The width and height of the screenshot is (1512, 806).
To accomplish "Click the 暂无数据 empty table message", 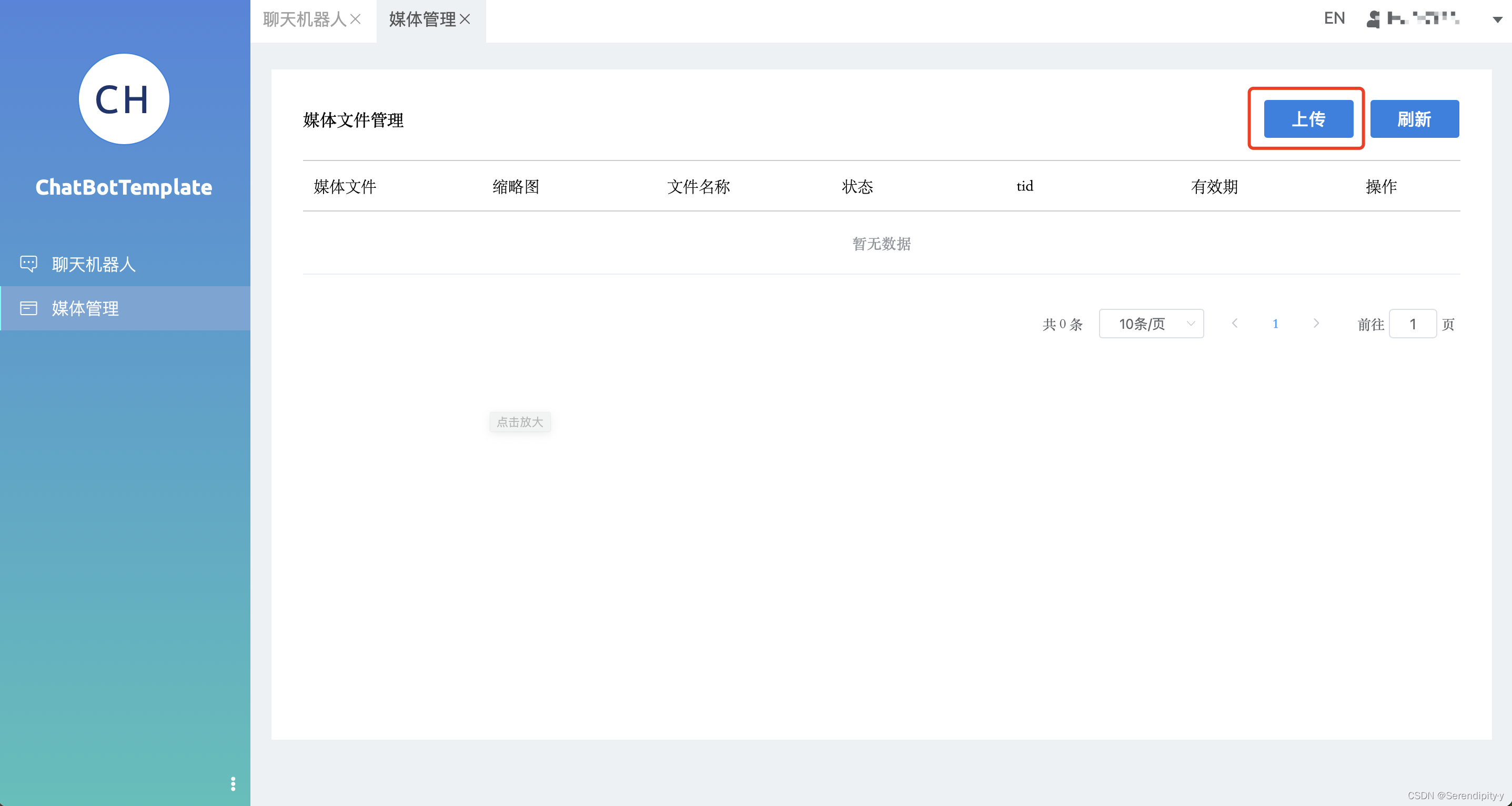I will pos(881,244).
